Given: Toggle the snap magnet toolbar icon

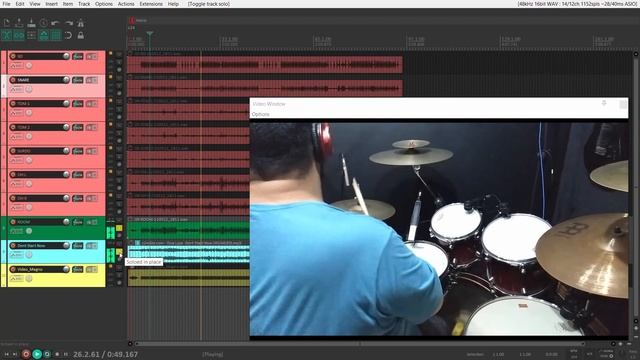Looking at the screenshot, I should [68, 35].
